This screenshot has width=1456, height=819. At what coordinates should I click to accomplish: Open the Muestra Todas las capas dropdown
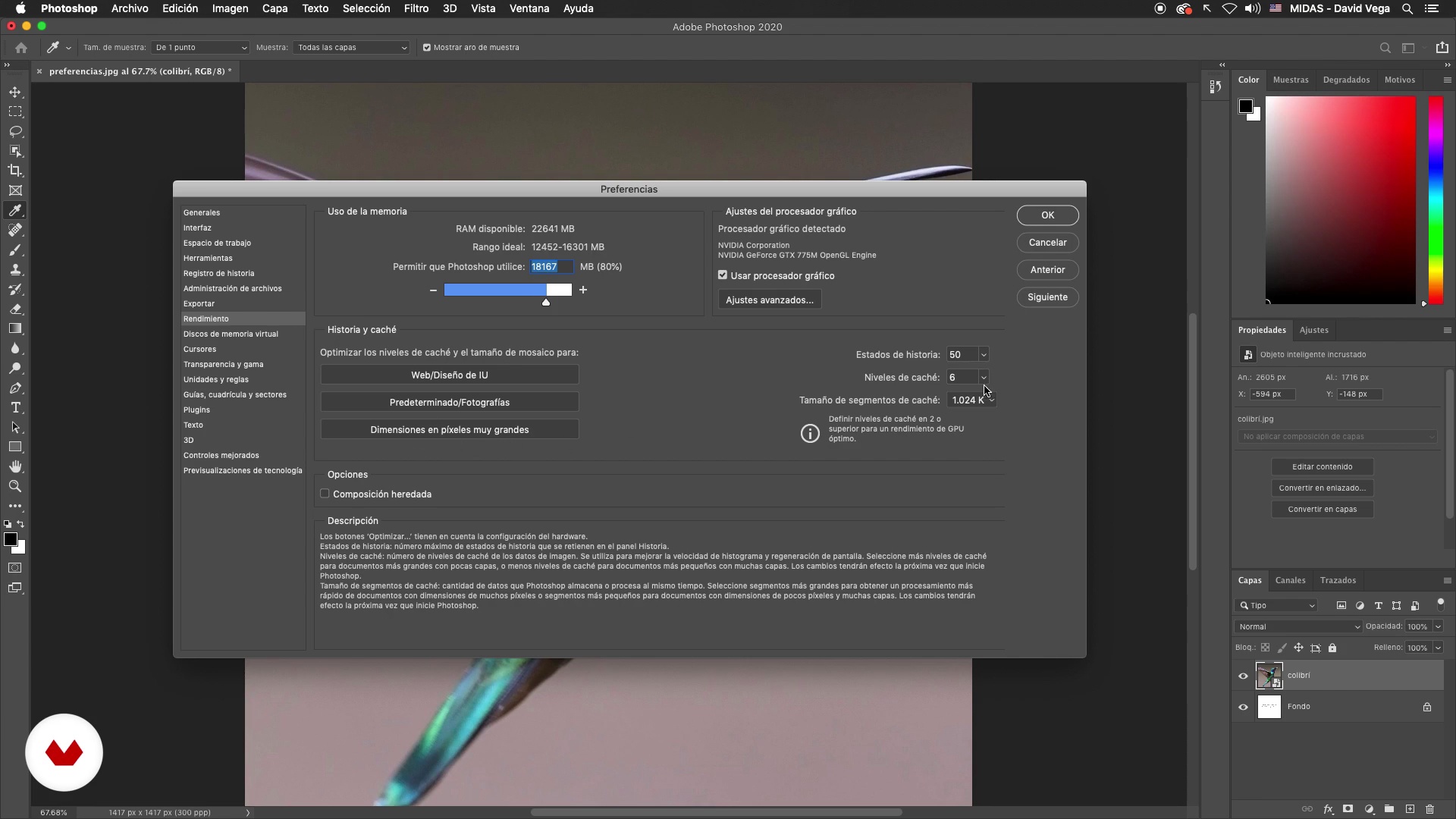click(351, 47)
